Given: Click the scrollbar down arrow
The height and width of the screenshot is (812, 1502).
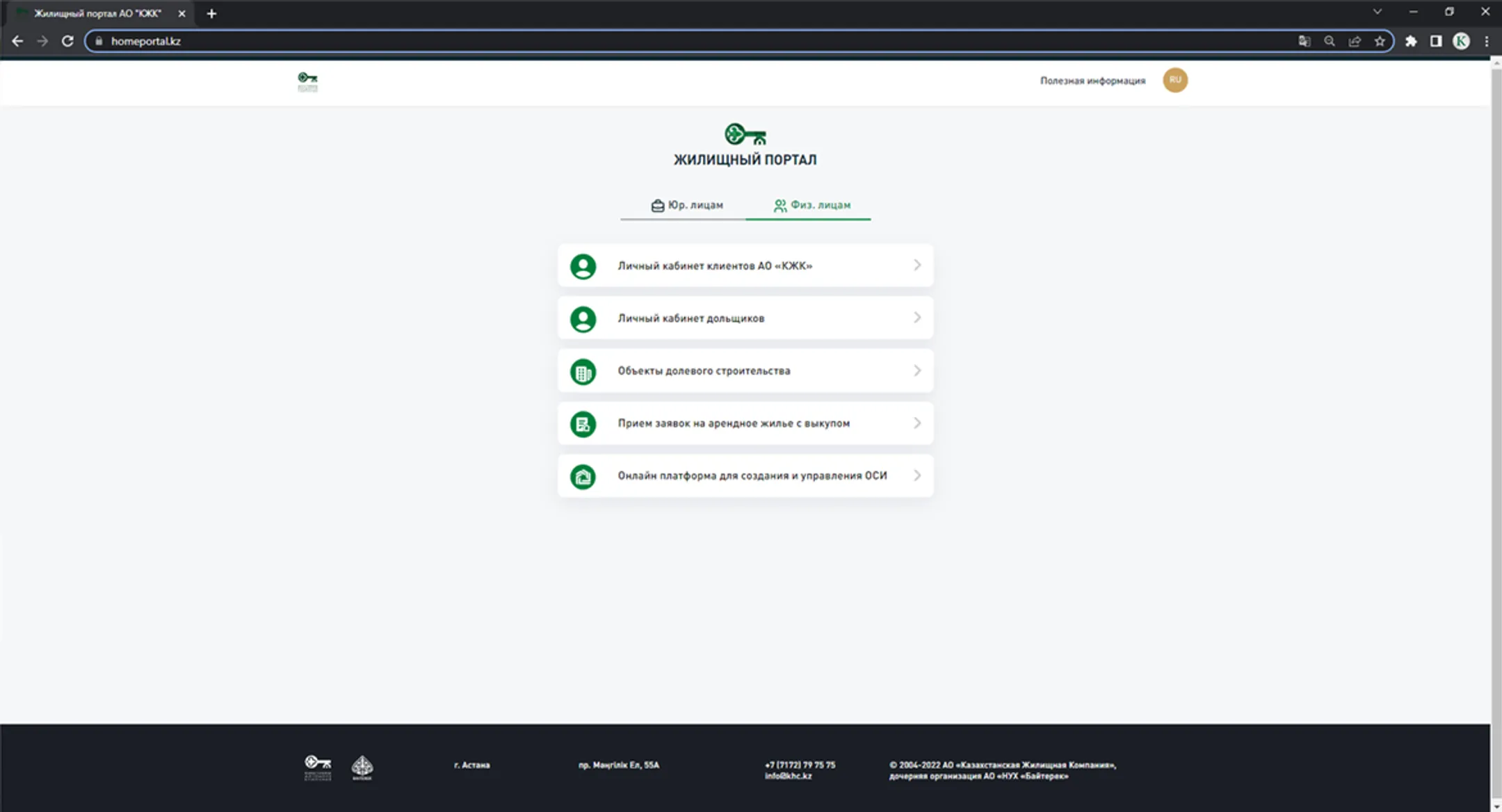Looking at the screenshot, I should 1496,806.
